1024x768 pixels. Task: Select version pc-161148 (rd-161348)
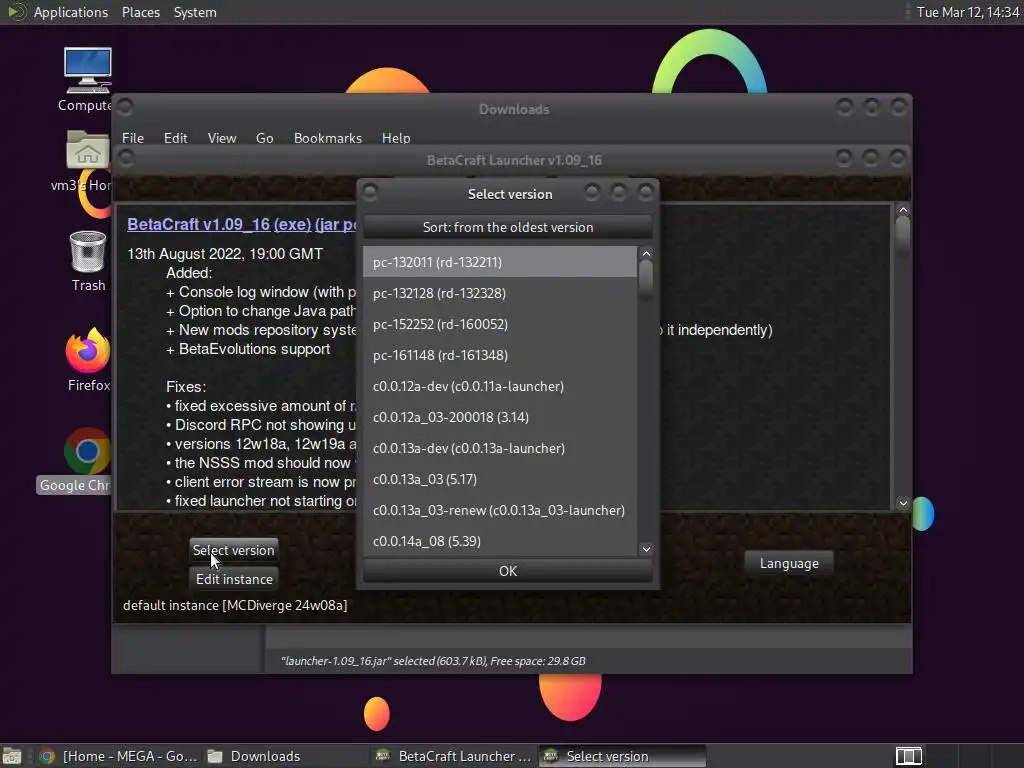click(x=500, y=355)
